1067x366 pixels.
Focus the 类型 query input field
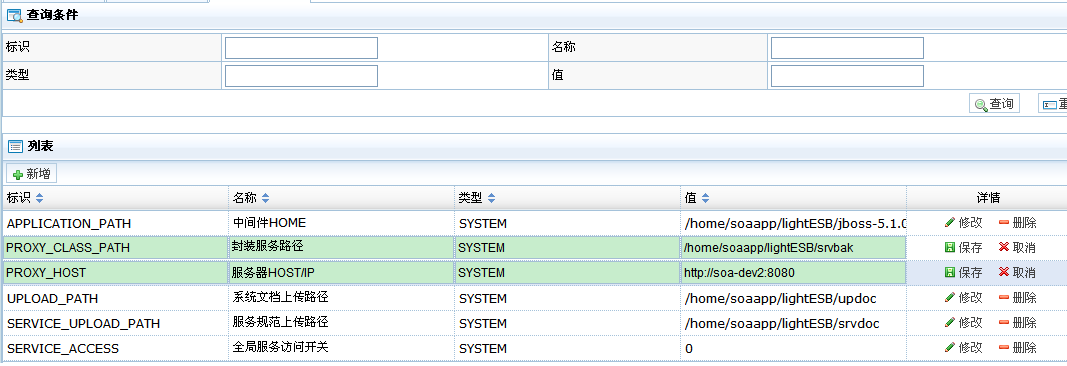tap(301, 76)
